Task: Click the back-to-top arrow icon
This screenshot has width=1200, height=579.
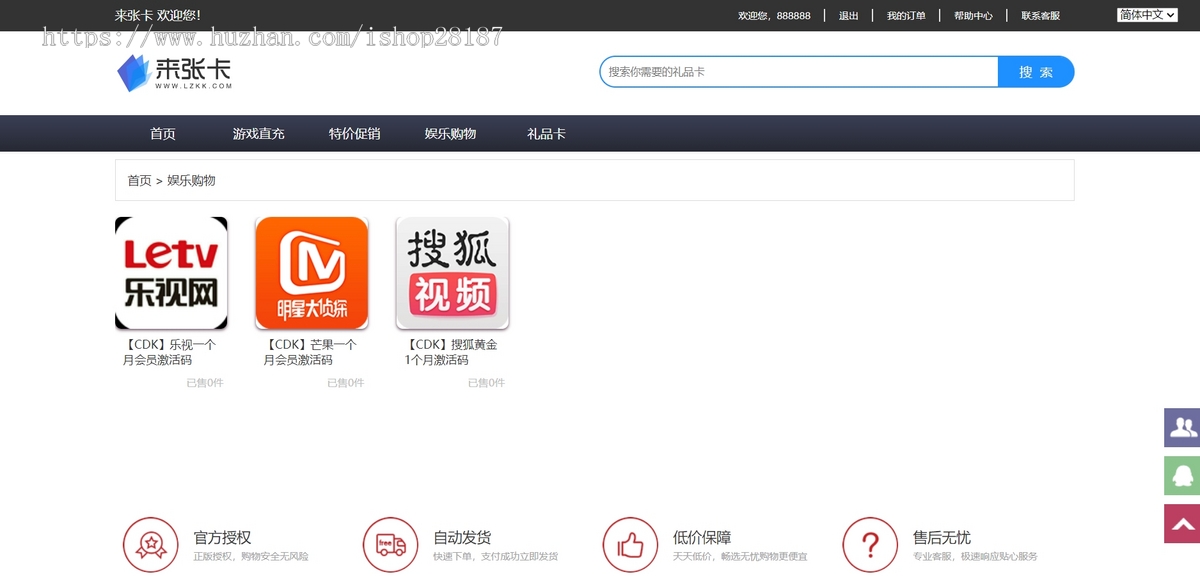Action: [1182, 523]
